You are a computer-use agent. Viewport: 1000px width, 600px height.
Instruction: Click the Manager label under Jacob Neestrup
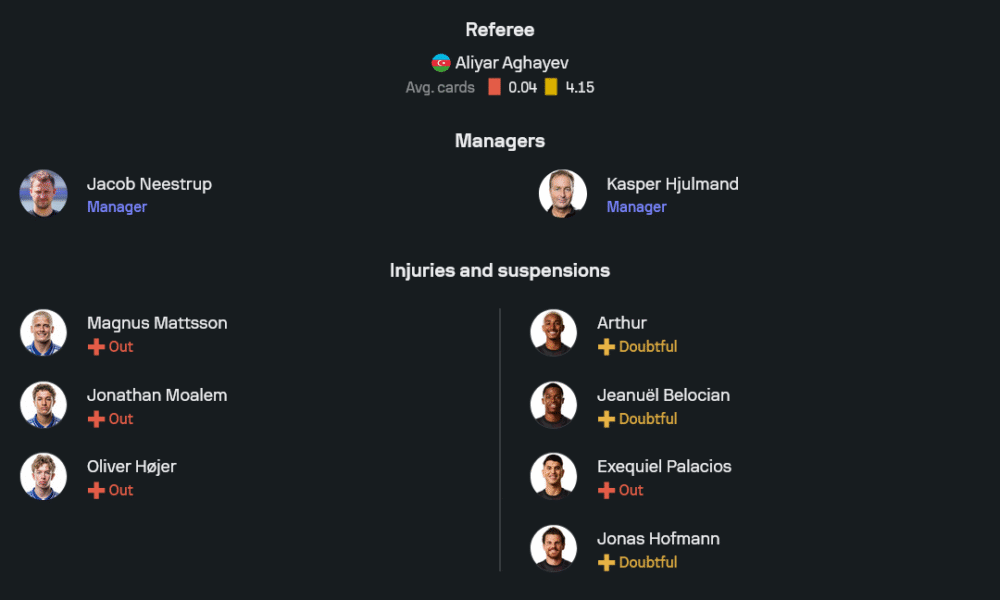[117, 207]
